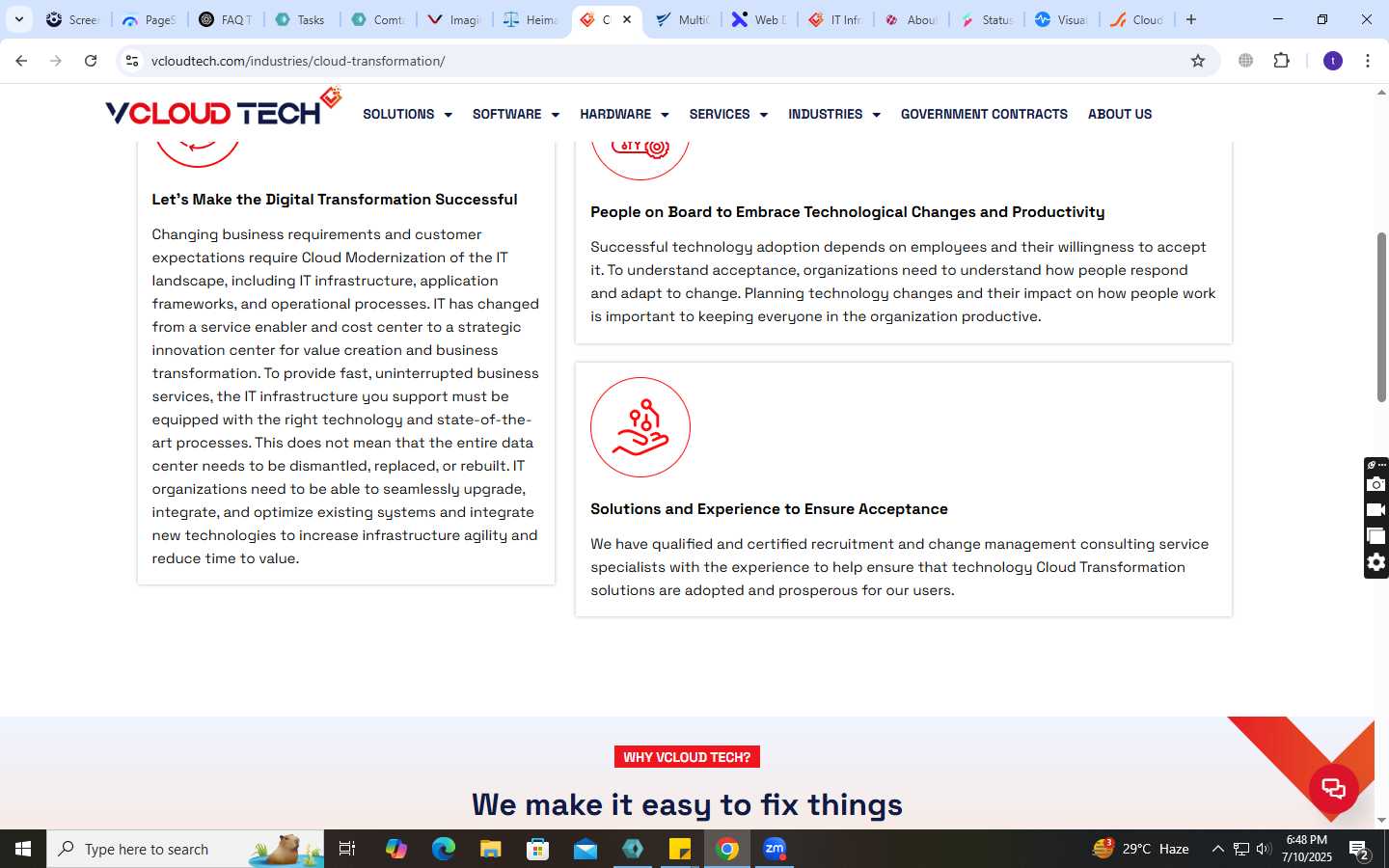Viewport: 1389px width, 868px height.
Task: Click the page vertical scrollbar thumb
Action: (x=1381, y=316)
